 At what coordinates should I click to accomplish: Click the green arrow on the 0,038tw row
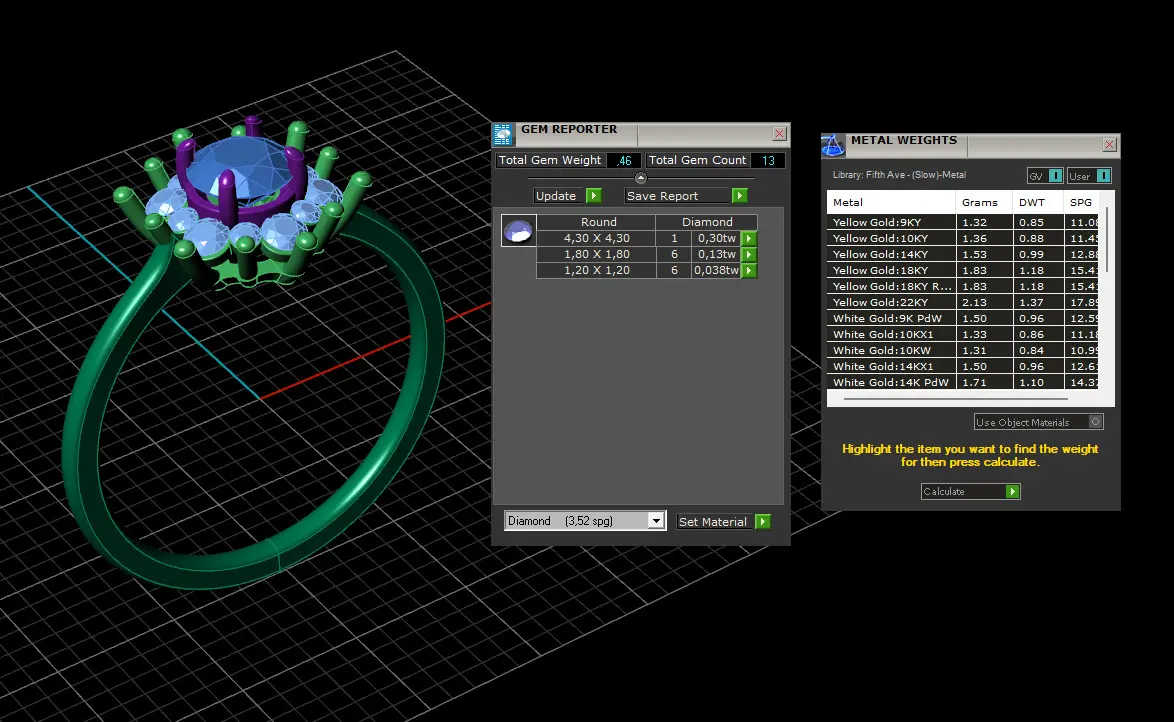749,270
